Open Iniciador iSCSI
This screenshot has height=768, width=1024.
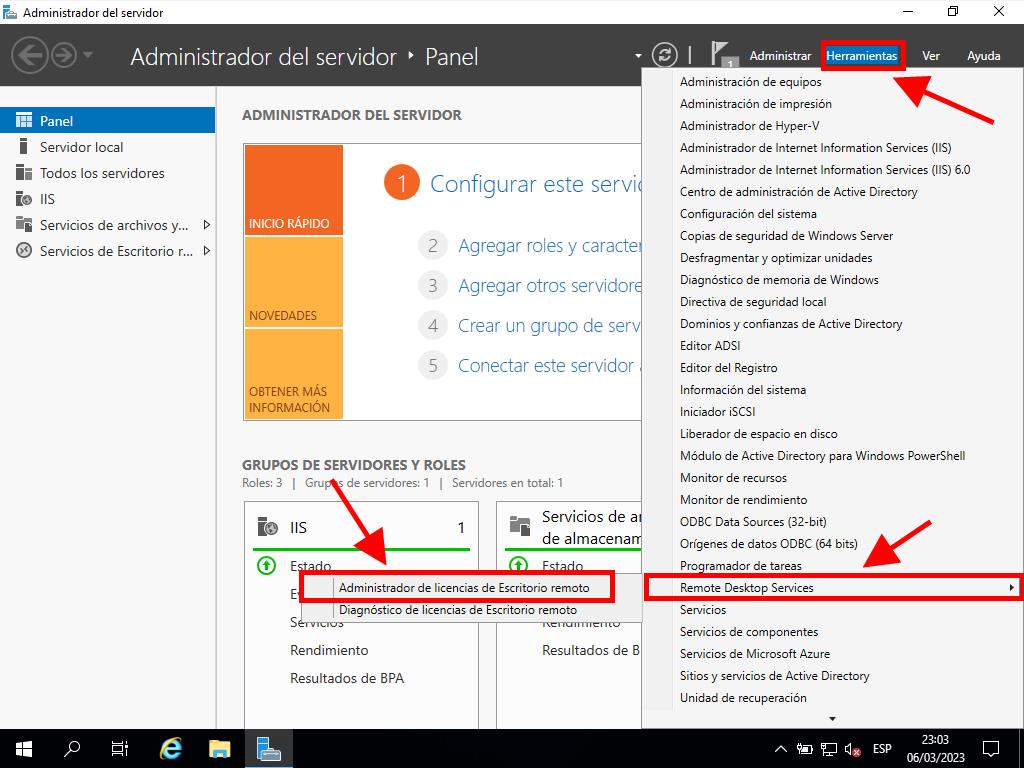717,412
